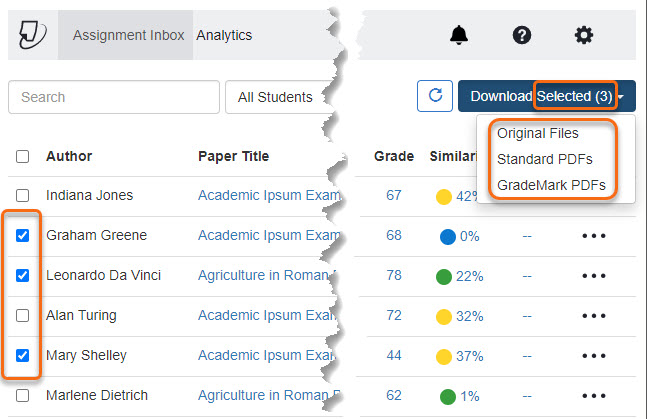
Task: Open more options for Mary Shelley
Action: [x=594, y=355]
